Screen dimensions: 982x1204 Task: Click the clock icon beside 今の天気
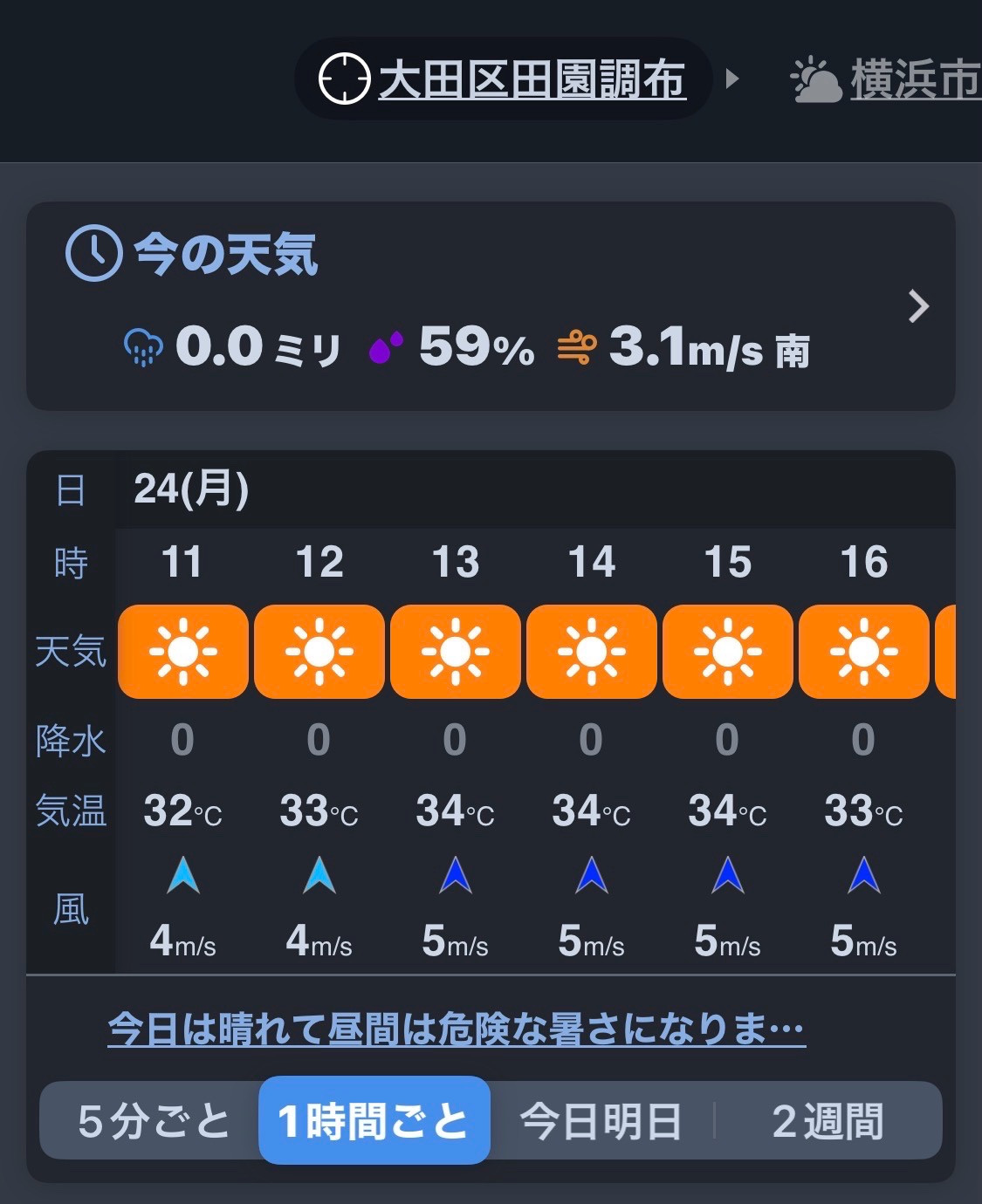click(93, 253)
